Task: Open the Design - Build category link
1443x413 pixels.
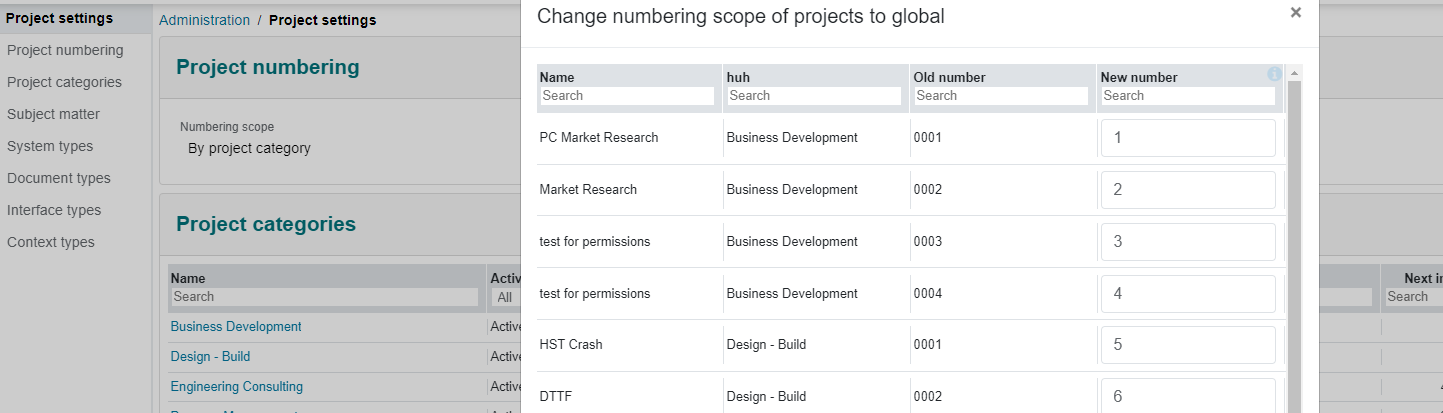Action: tap(210, 357)
